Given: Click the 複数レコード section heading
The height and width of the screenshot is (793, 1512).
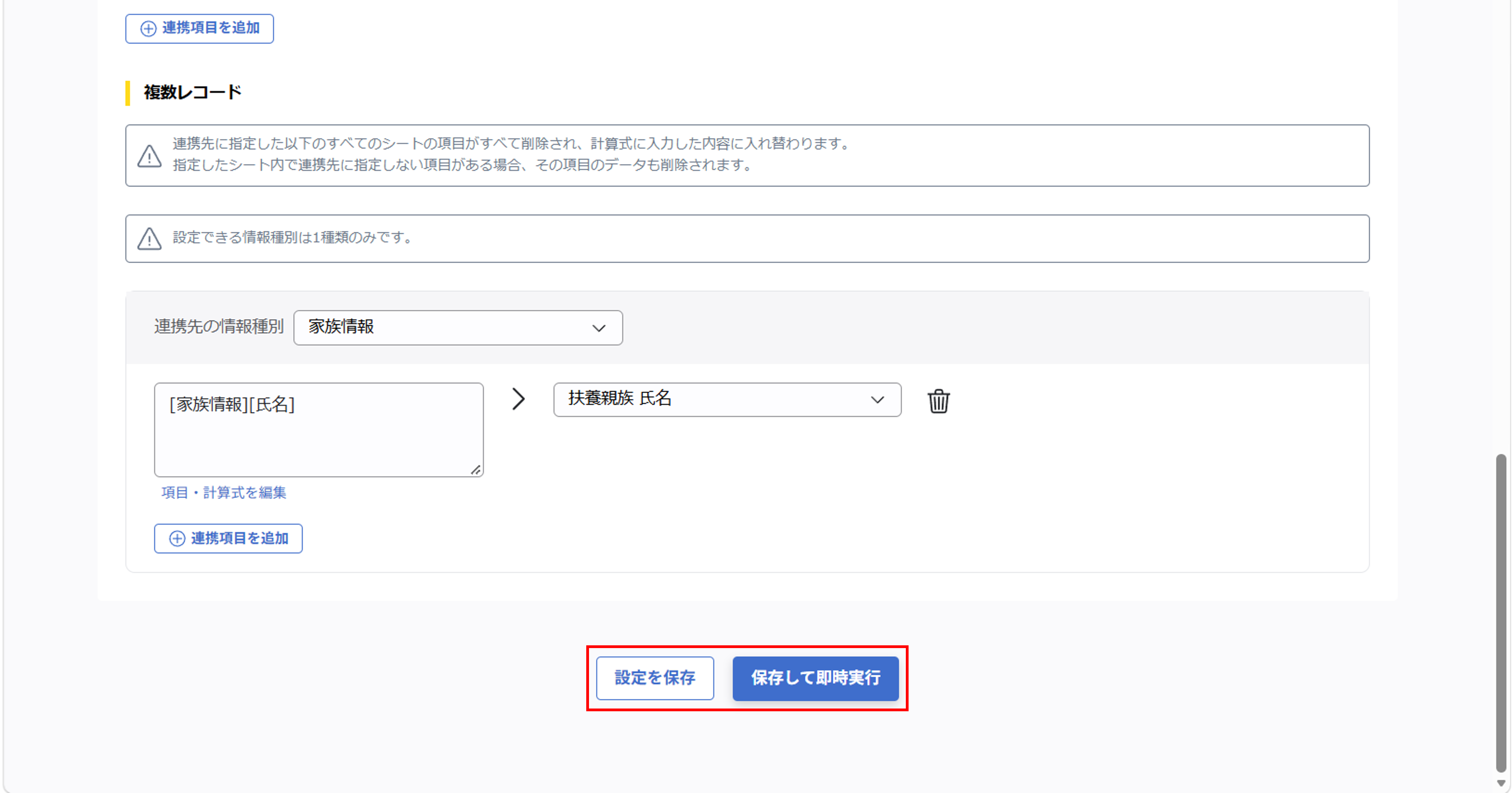Looking at the screenshot, I should (192, 92).
